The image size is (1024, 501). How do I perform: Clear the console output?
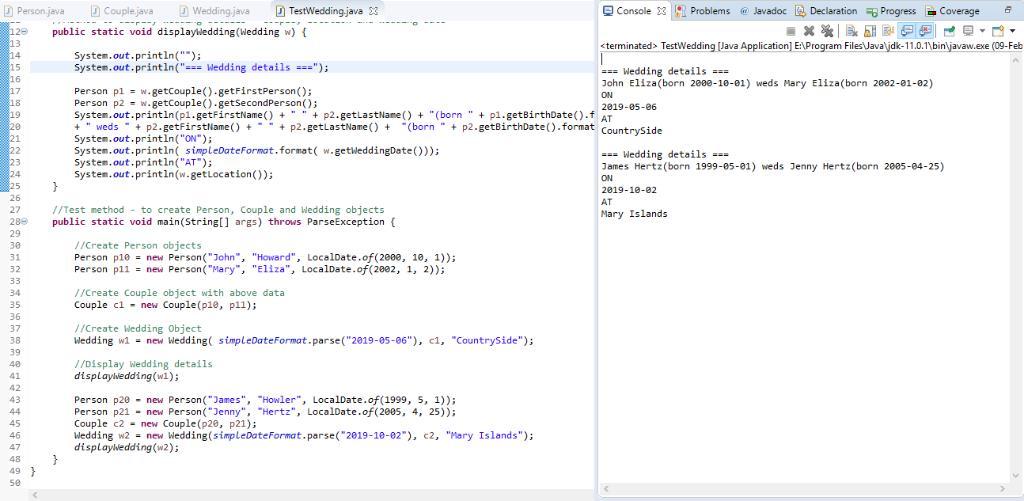[x=852, y=31]
